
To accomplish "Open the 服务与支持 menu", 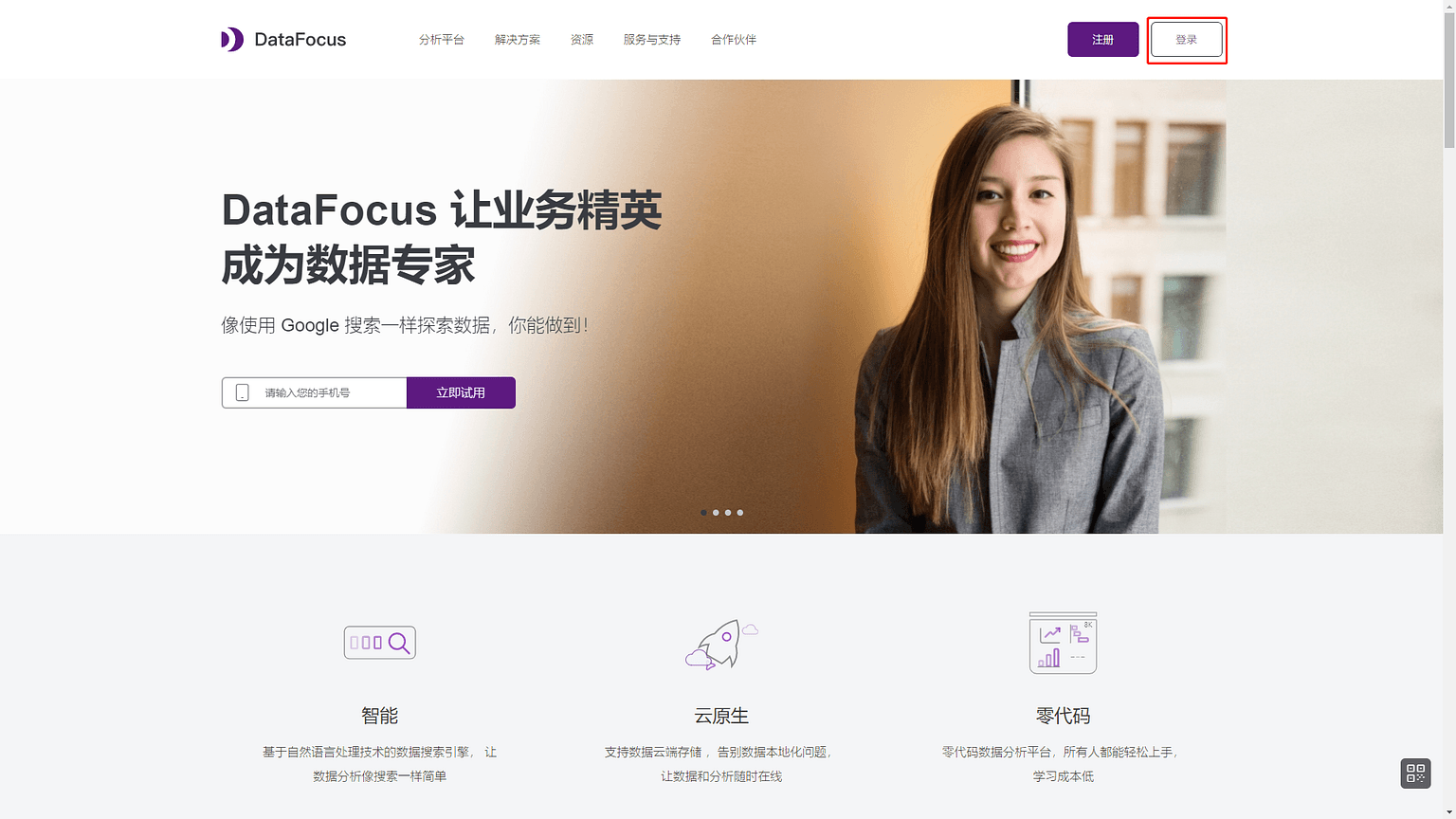I will pos(652,40).
